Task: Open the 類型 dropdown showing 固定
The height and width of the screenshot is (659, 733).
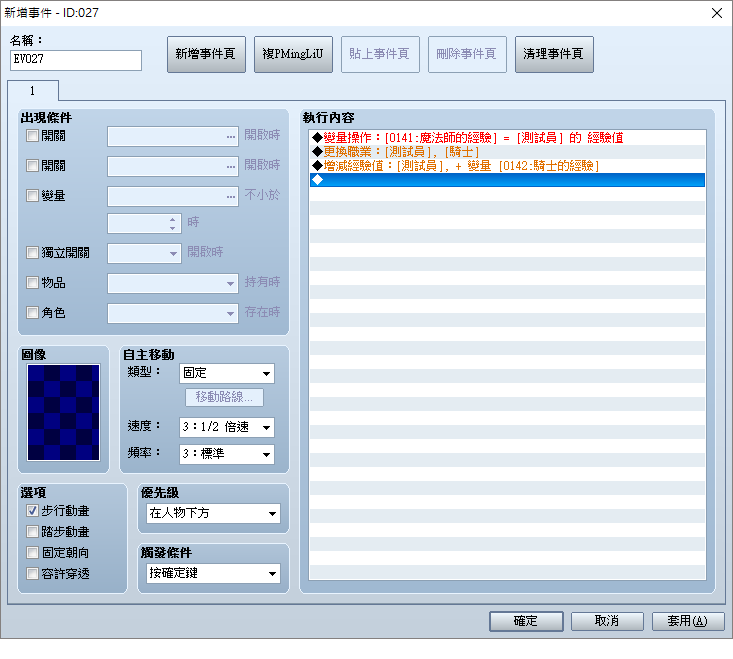Action: (227, 373)
